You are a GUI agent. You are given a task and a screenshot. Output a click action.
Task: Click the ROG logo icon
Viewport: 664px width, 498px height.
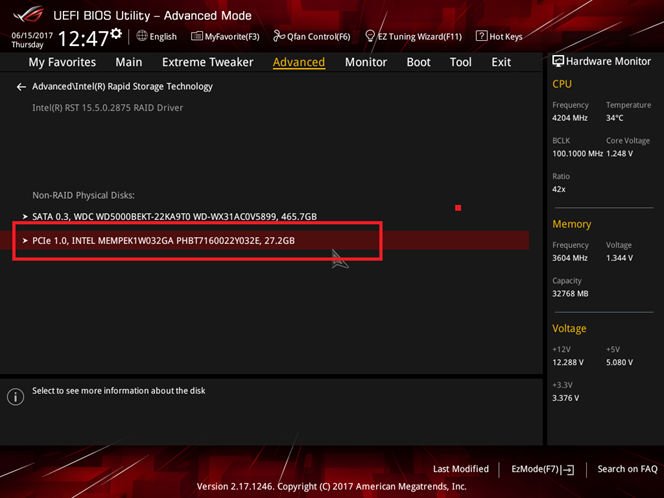coord(28,14)
